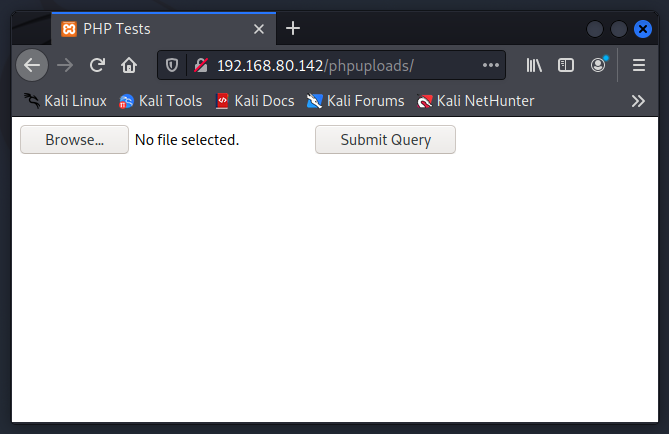Screen dimensions: 669x434
Task: Click the browser Back arrow button
Action: [x=32, y=65]
